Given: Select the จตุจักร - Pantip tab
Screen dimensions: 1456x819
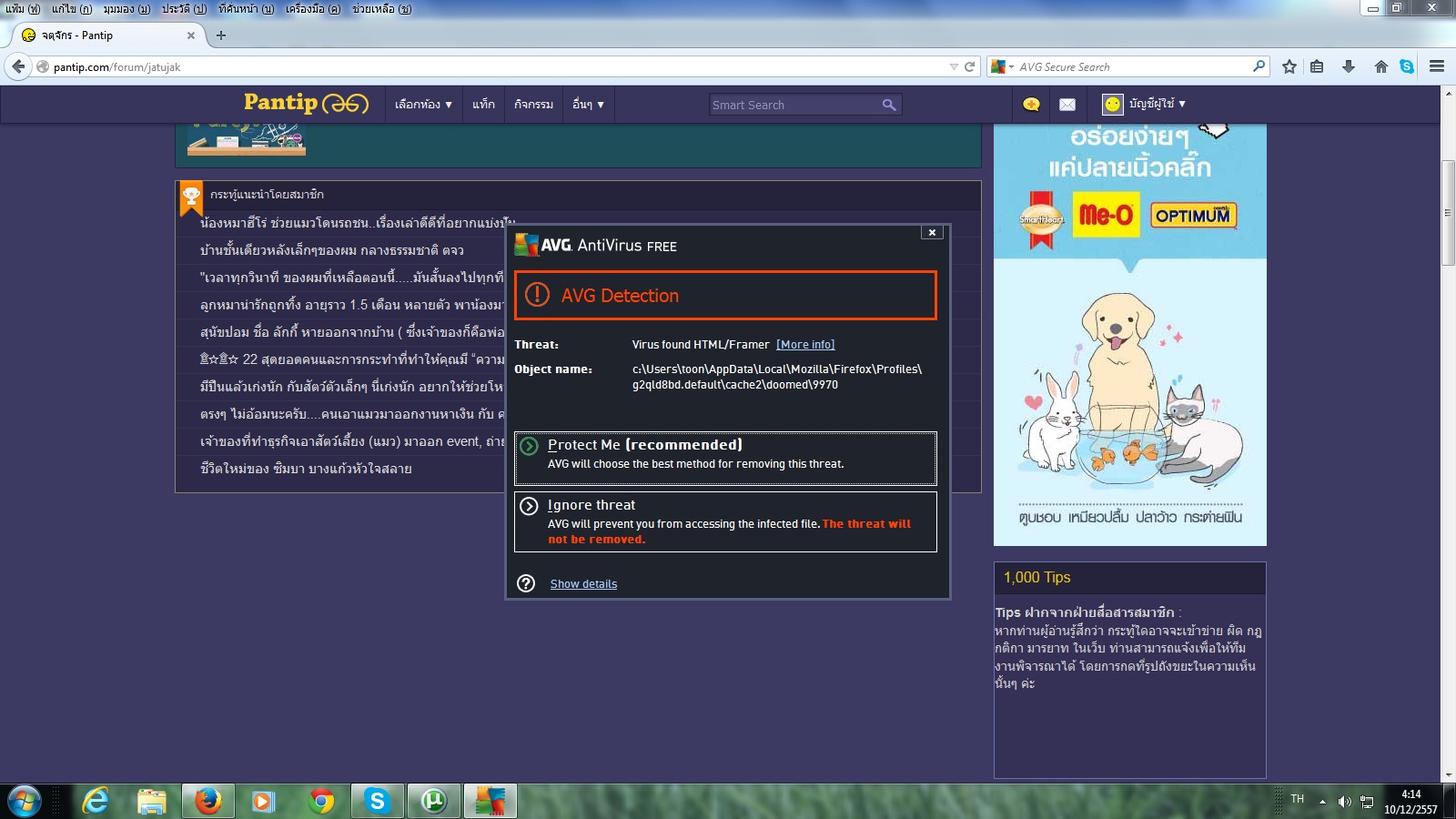Looking at the screenshot, I should (x=107, y=35).
